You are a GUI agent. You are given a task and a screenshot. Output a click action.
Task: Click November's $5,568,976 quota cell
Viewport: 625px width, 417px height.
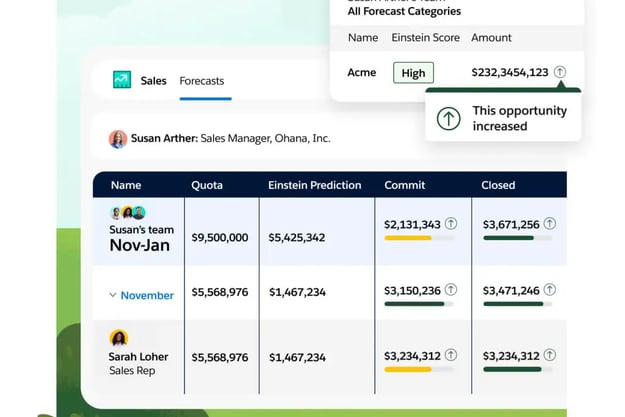tap(220, 292)
